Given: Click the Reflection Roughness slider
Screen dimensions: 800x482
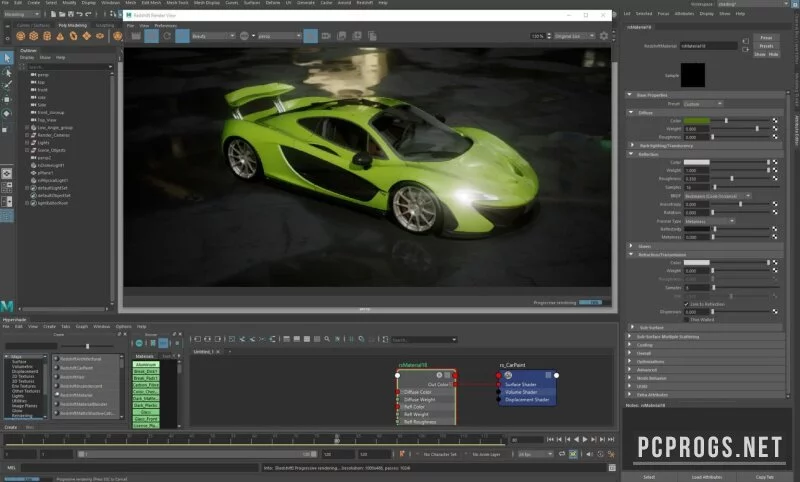Looking at the screenshot, I should (740, 179).
